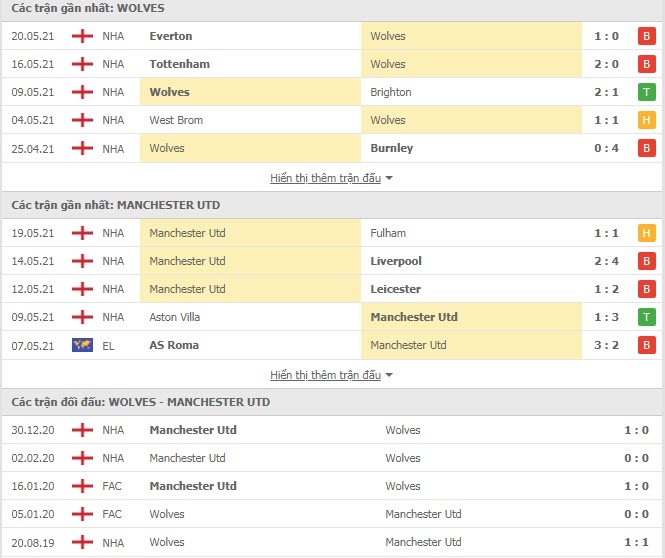Expand more Manchester Utd matches link
Viewport: 665px width, 558px height.
[325, 375]
